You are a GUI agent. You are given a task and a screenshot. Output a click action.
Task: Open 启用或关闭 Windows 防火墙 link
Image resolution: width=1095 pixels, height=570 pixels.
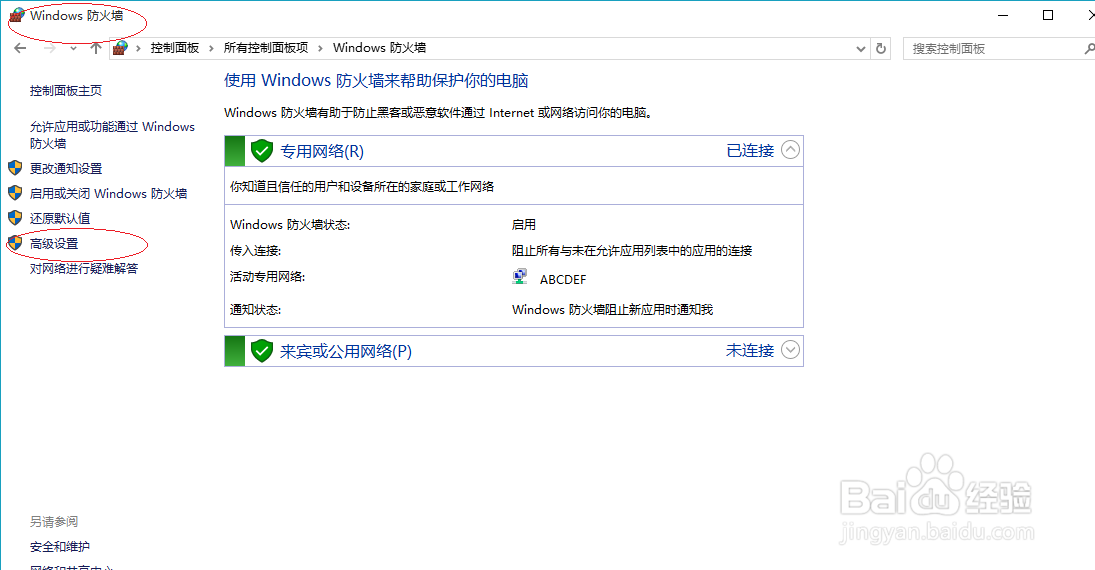(x=108, y=193)
